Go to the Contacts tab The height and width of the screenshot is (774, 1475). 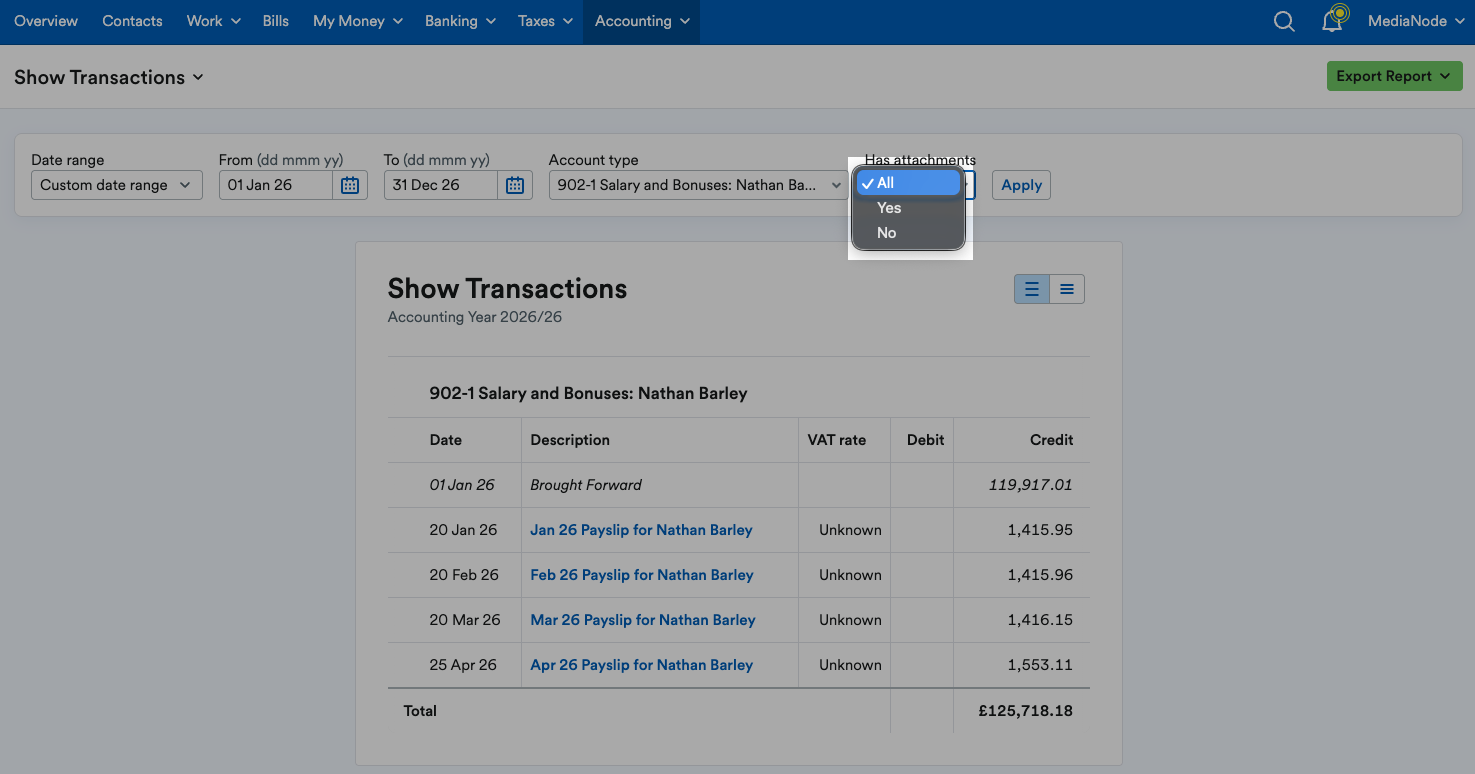pyautogui.click(x=132, y=21)
